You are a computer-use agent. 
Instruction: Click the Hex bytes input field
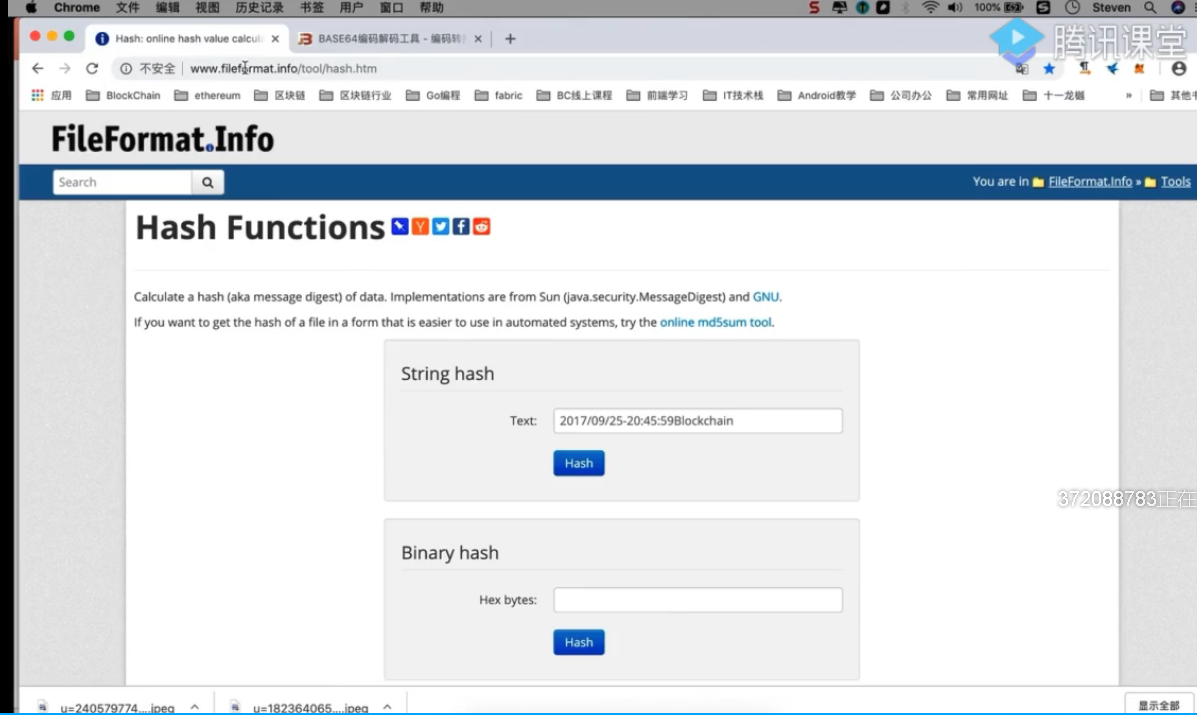point(698,600)
